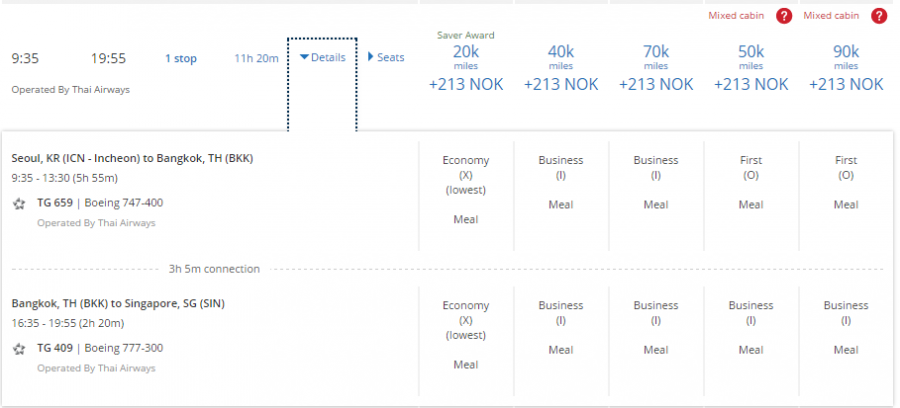Pick the 90k miles mixed cabin fare
900x408 pixels.
[x=846, y=66]
